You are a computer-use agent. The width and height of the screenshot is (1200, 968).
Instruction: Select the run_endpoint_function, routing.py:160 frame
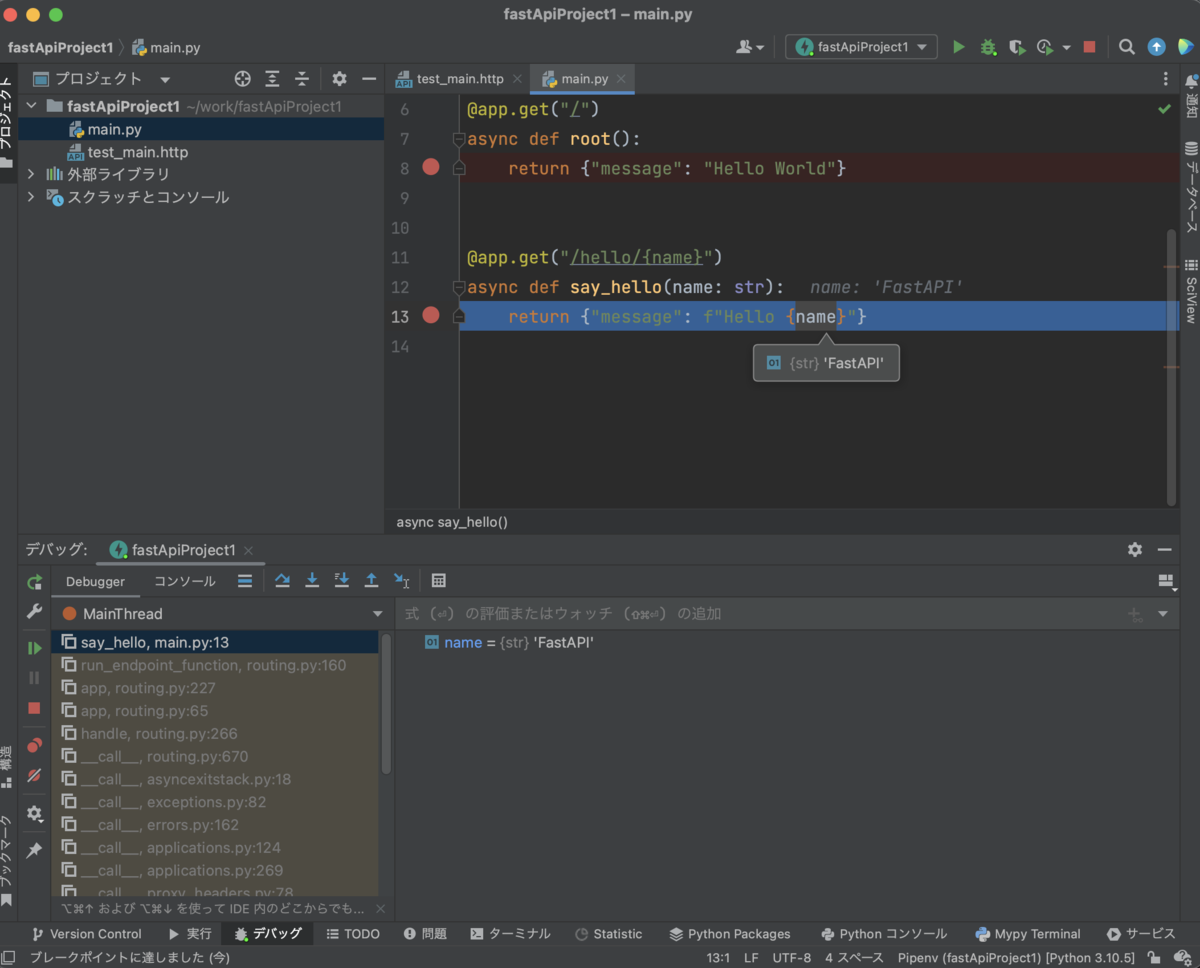point(215,665)
